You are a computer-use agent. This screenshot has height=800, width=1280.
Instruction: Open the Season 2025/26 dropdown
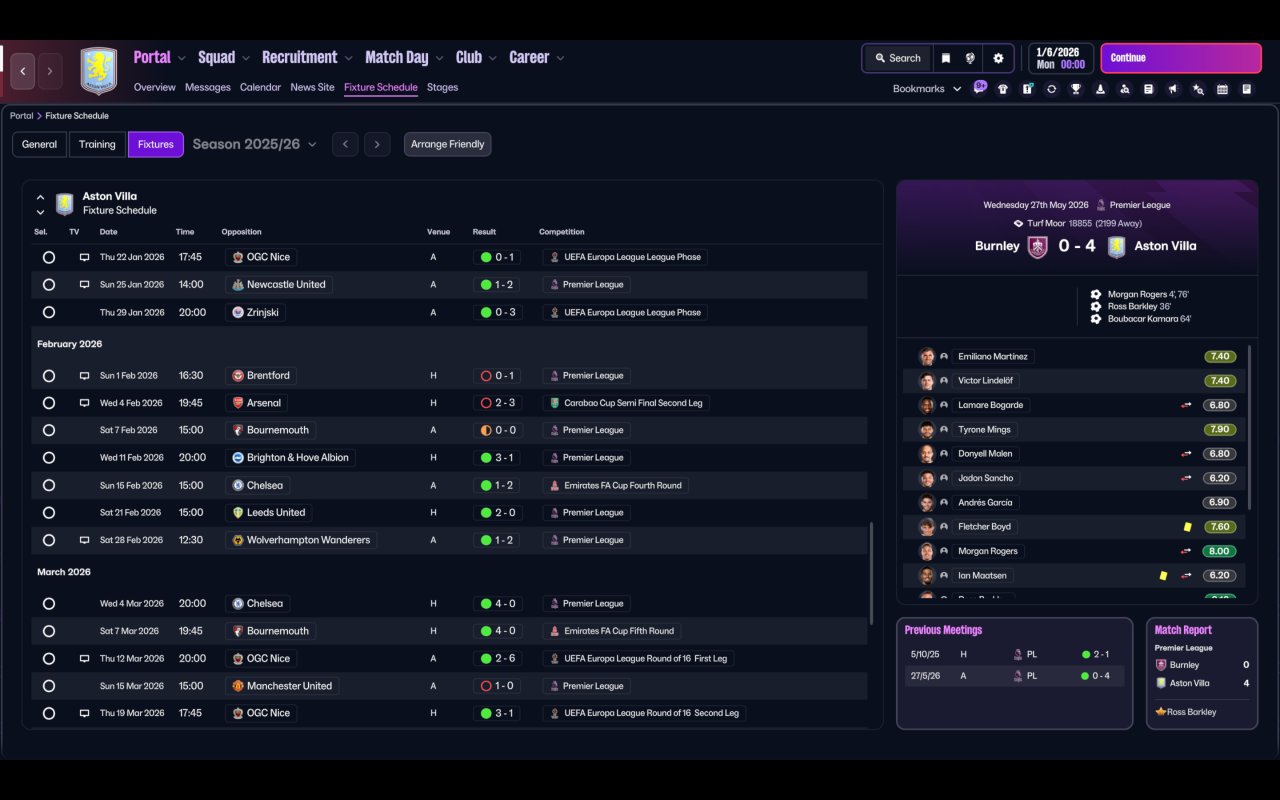(255, 144)
